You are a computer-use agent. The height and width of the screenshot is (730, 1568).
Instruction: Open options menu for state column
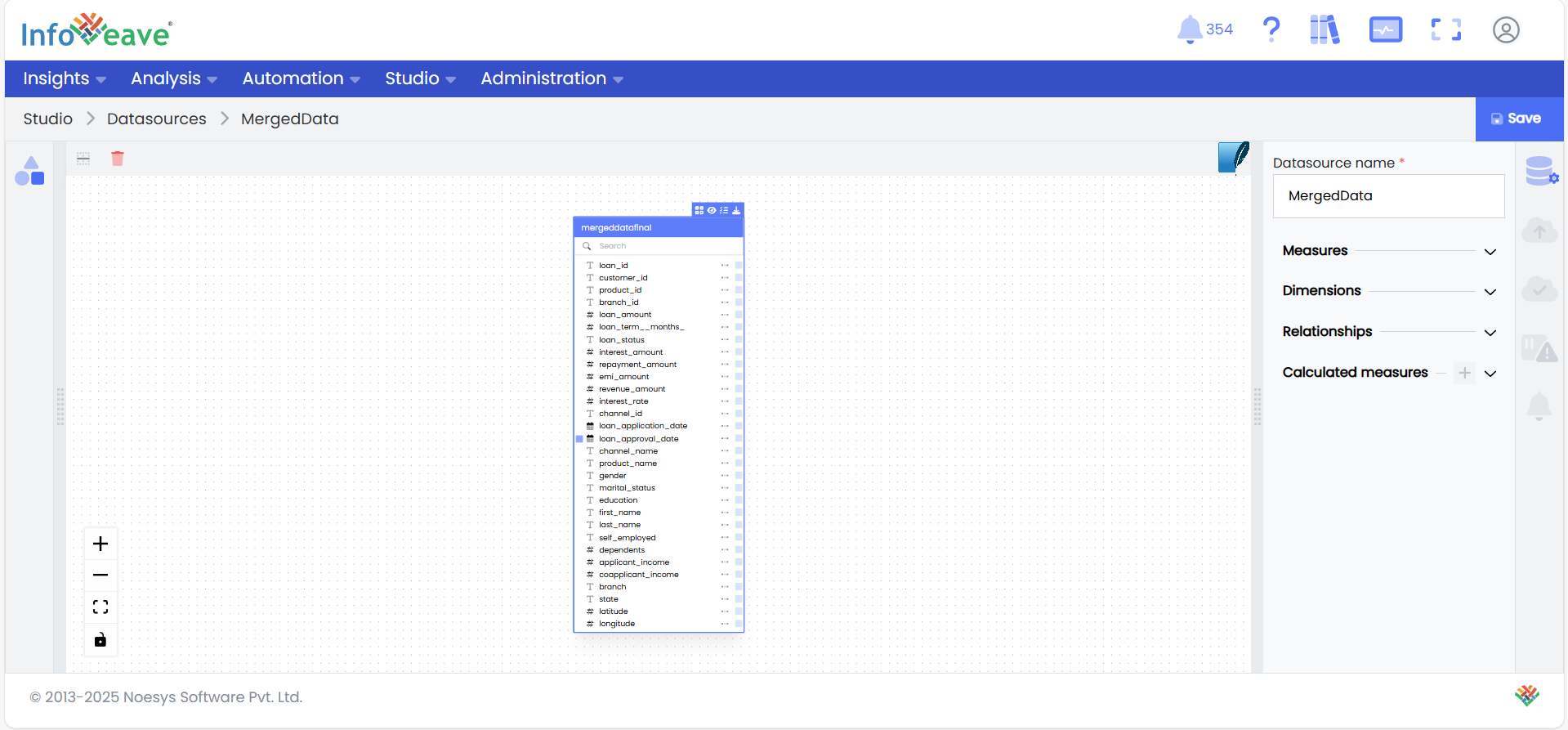(x=725, y=599)
